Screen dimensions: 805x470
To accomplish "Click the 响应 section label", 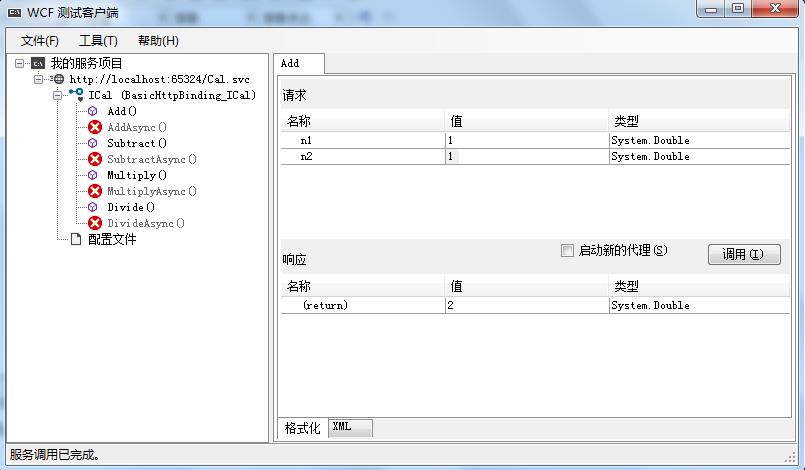I will (x=294, y=259).
